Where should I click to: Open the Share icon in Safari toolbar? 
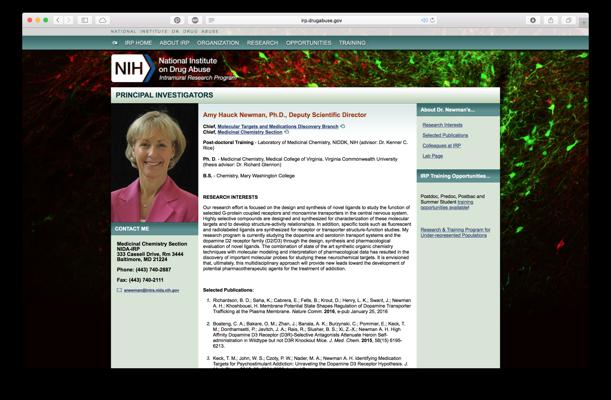point(548,20)
